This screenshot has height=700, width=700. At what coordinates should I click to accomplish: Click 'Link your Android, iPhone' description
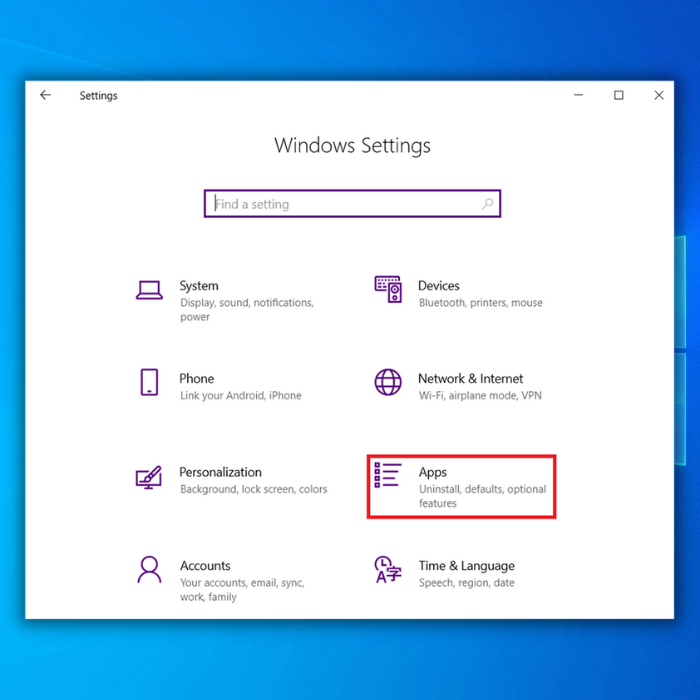[x=241, y=396]
